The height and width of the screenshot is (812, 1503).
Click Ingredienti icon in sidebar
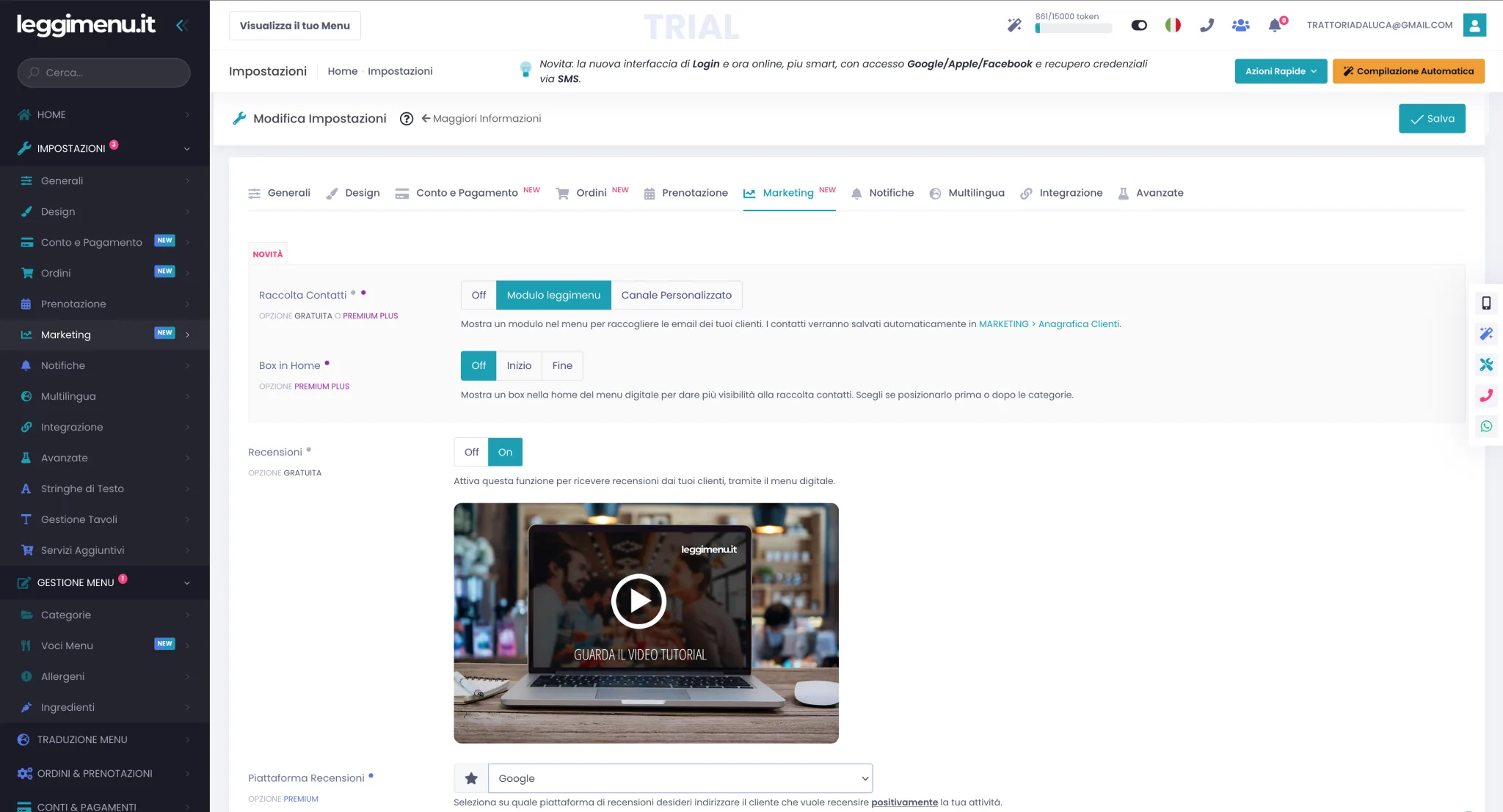26,707
